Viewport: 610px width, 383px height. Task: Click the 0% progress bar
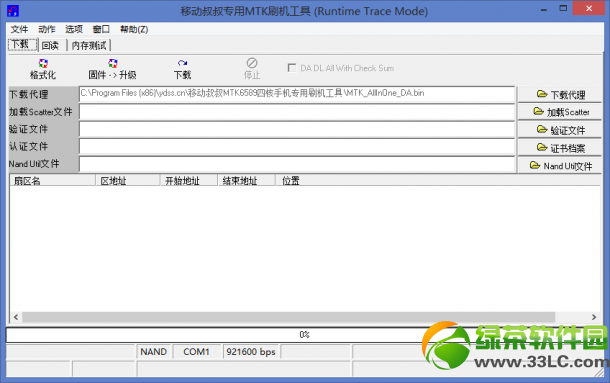(304, 334)
